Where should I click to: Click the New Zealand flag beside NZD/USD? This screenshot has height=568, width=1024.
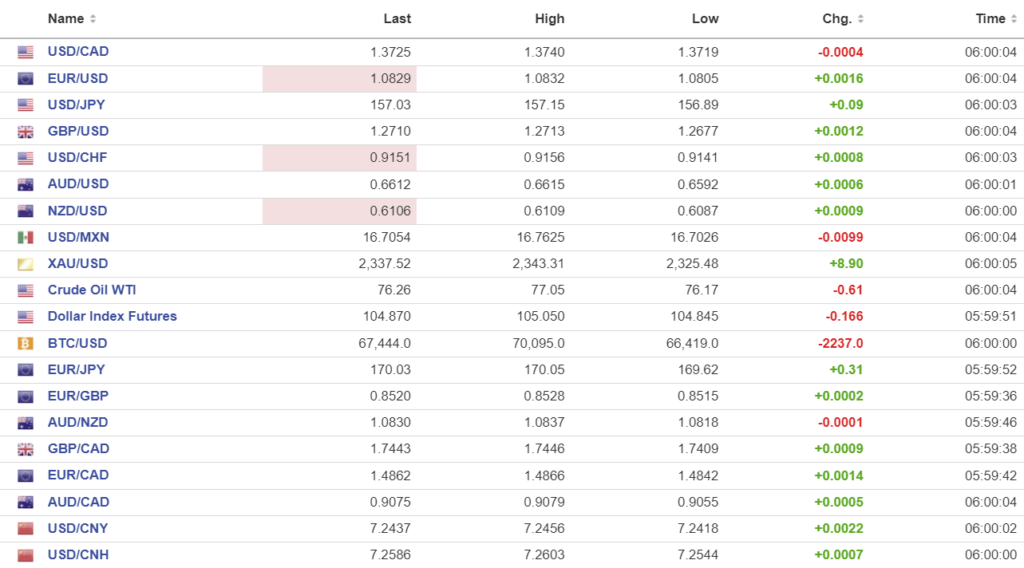(26, 211)
